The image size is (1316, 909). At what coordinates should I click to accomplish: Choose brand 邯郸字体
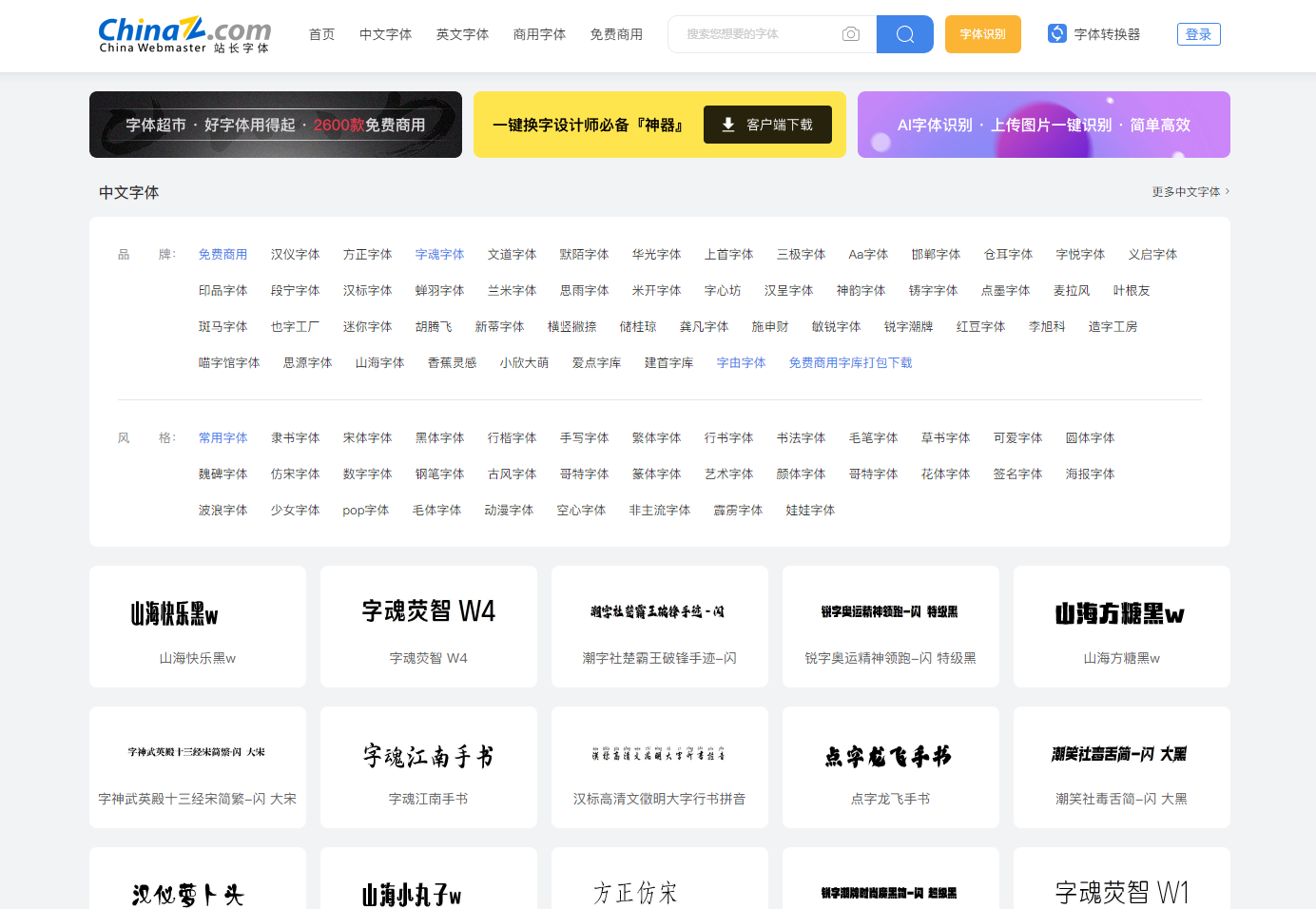coord(937,254)
